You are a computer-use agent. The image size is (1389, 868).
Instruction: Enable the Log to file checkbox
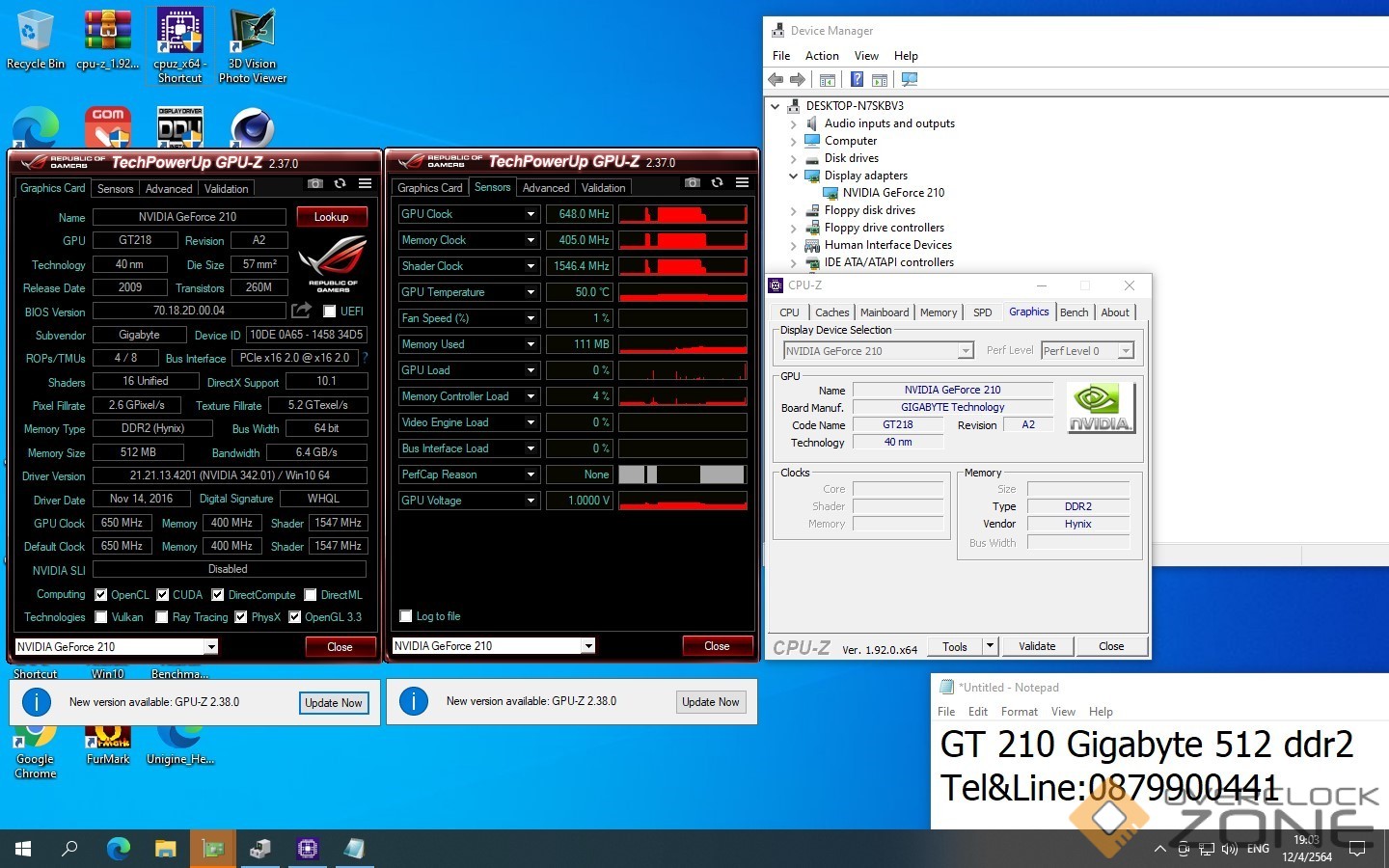406,616
